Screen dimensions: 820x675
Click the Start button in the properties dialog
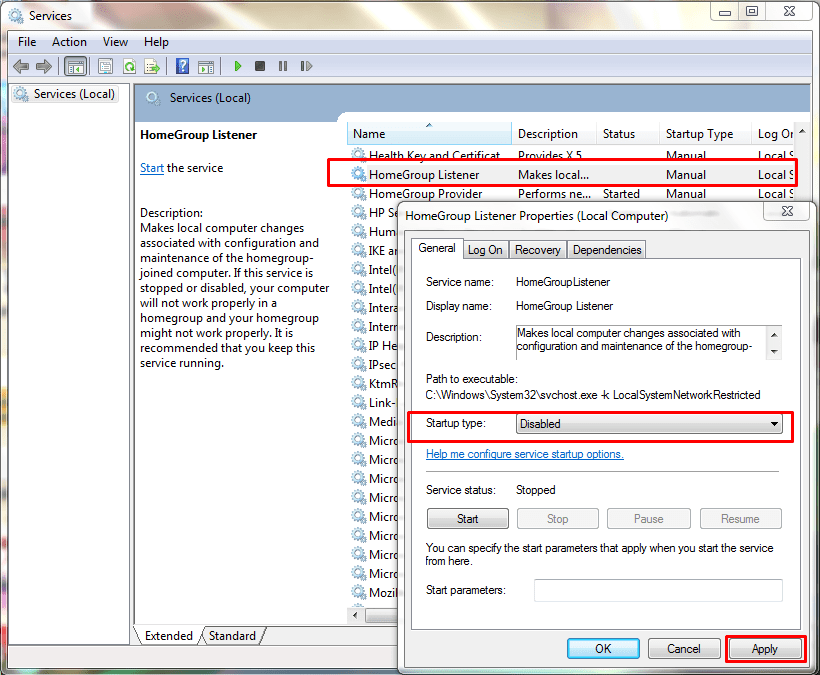tap(468, 519)
